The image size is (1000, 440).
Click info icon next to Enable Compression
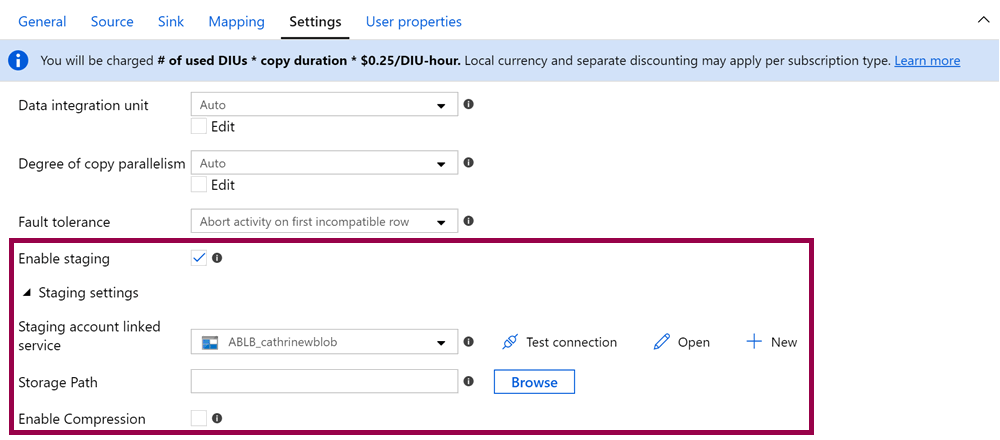pyautogui.click(x=217, y=419)
